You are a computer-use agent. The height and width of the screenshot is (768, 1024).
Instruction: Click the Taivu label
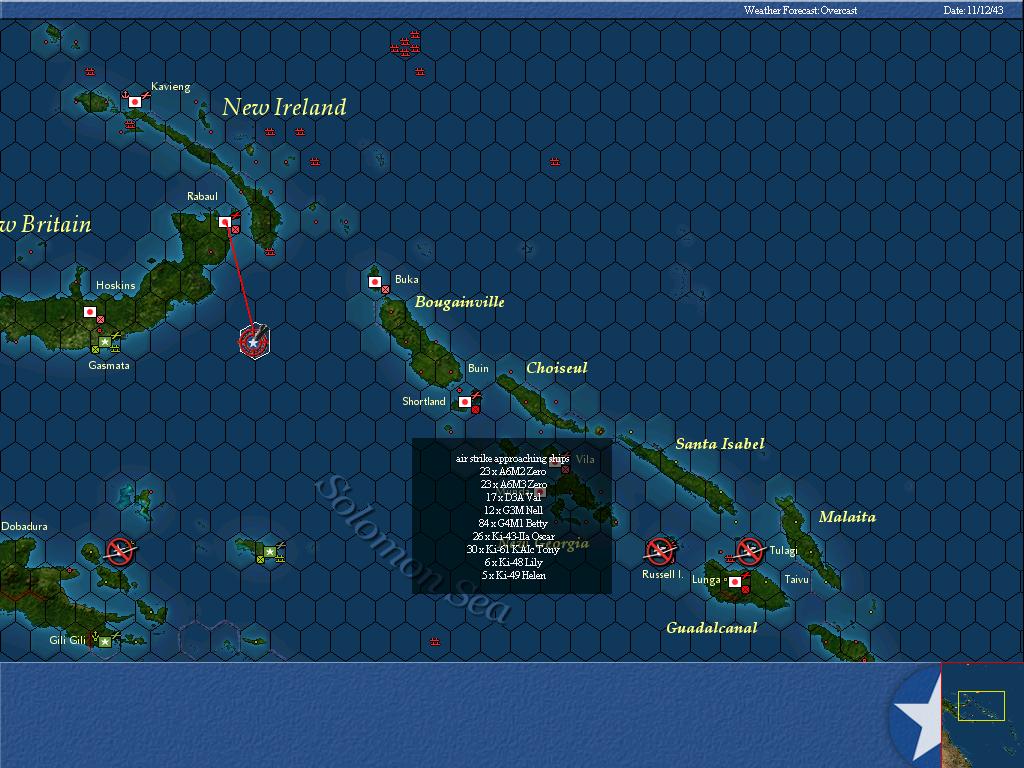pyautogui.click(x=796, y=579)
